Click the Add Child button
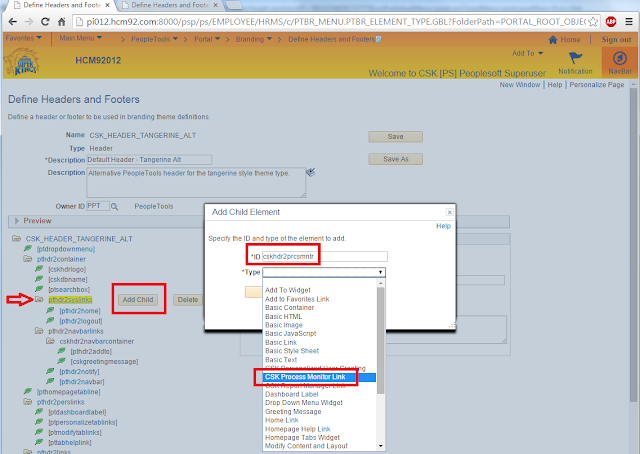Image resolution: width=640 pixels, height=454 pixels. (138, 300)
